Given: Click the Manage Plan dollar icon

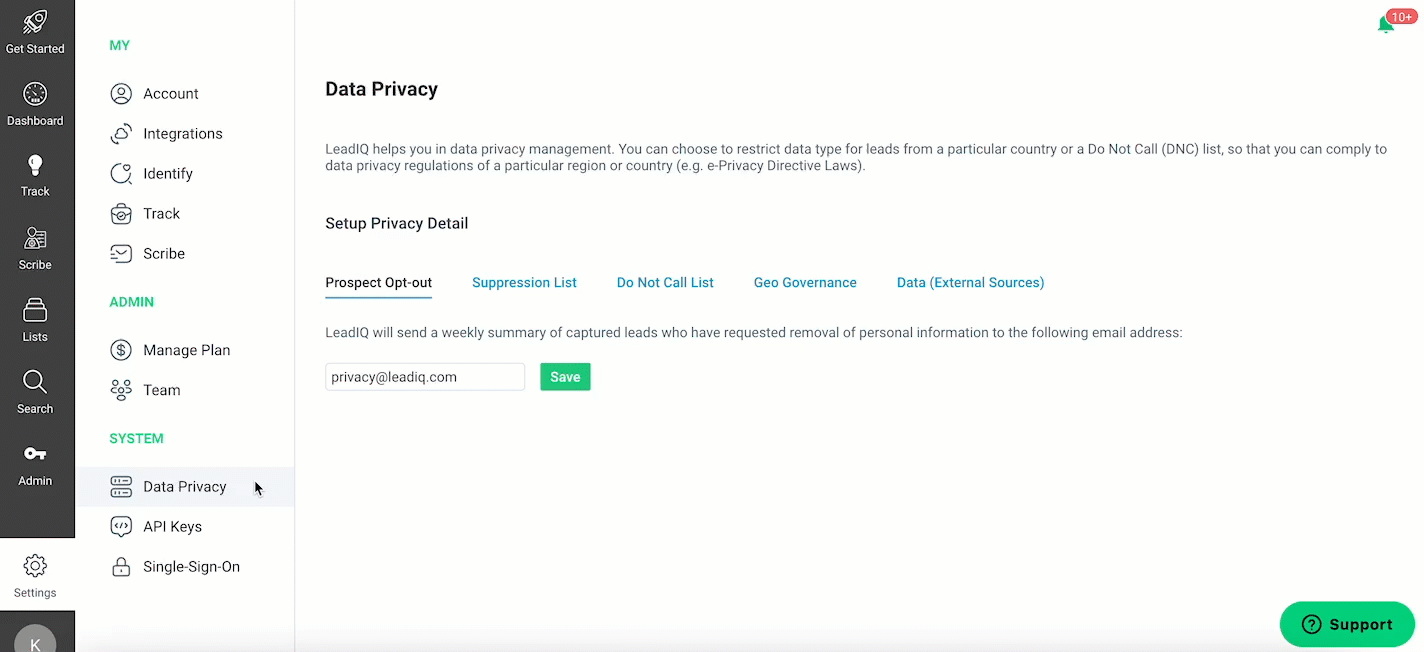Looking at the screenshot, I should (x=121, y=350).
